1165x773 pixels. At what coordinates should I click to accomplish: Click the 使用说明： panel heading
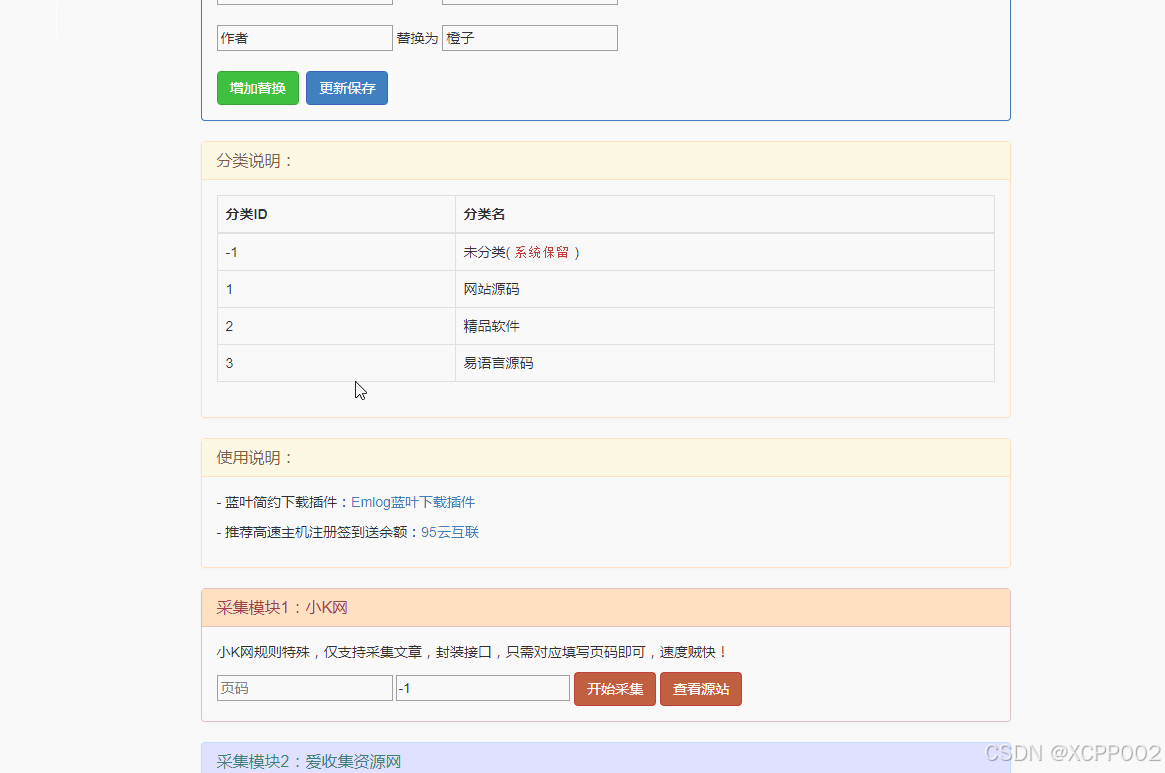606,458
